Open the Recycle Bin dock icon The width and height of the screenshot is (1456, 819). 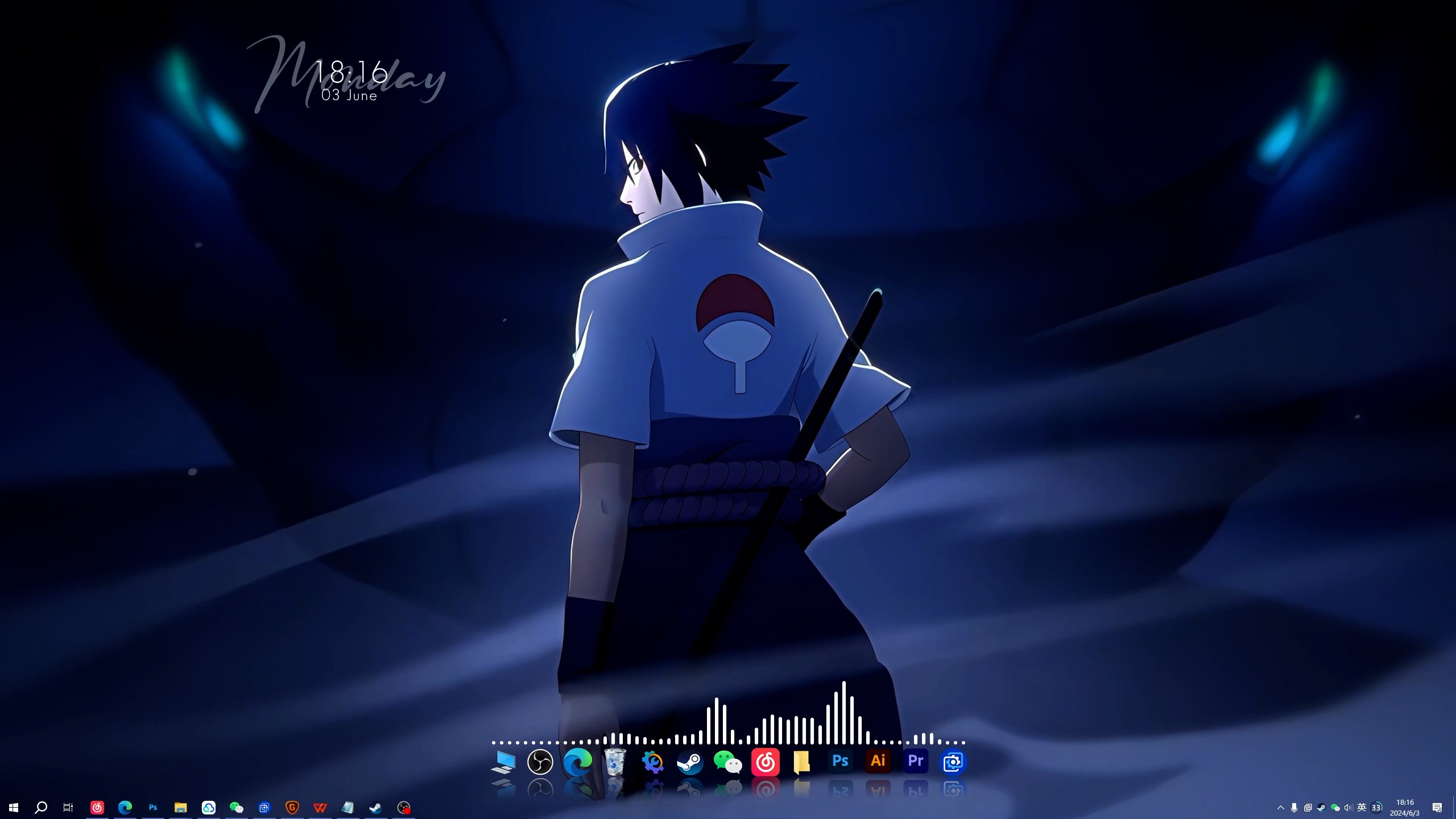(615, 762)
